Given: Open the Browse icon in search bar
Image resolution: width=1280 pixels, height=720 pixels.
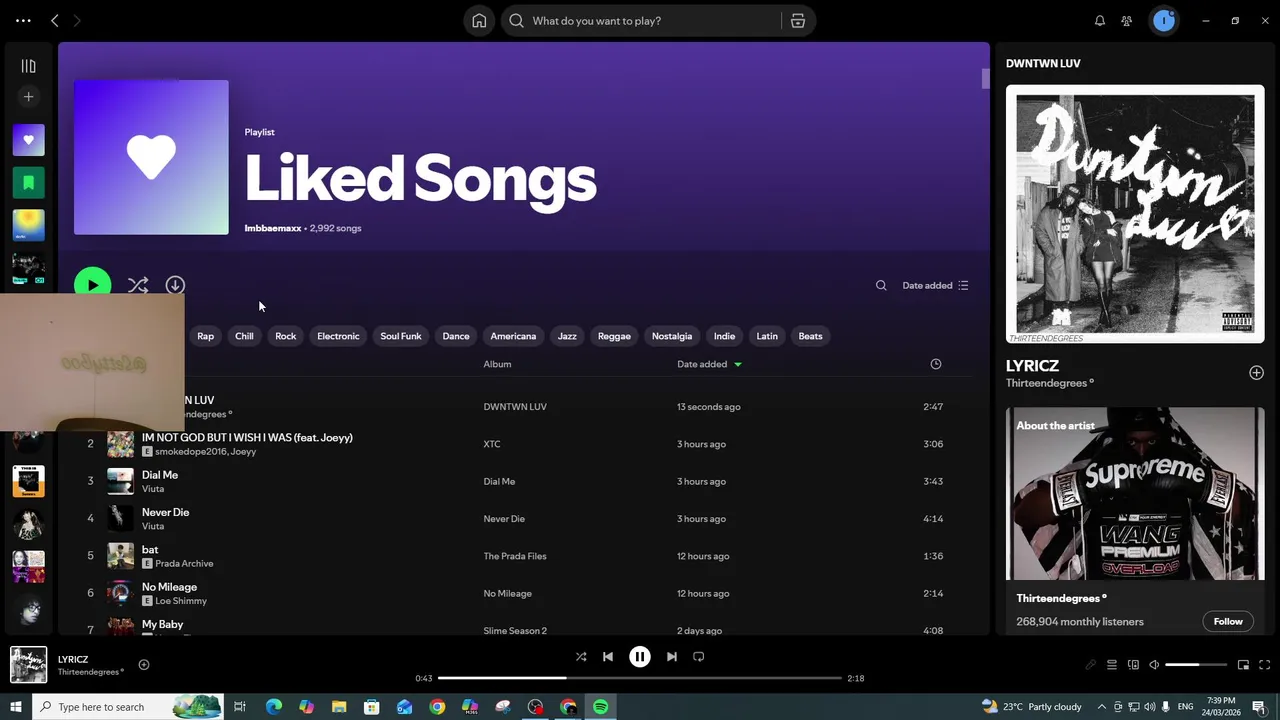Looking at the screenshot, I should point(798,21).
